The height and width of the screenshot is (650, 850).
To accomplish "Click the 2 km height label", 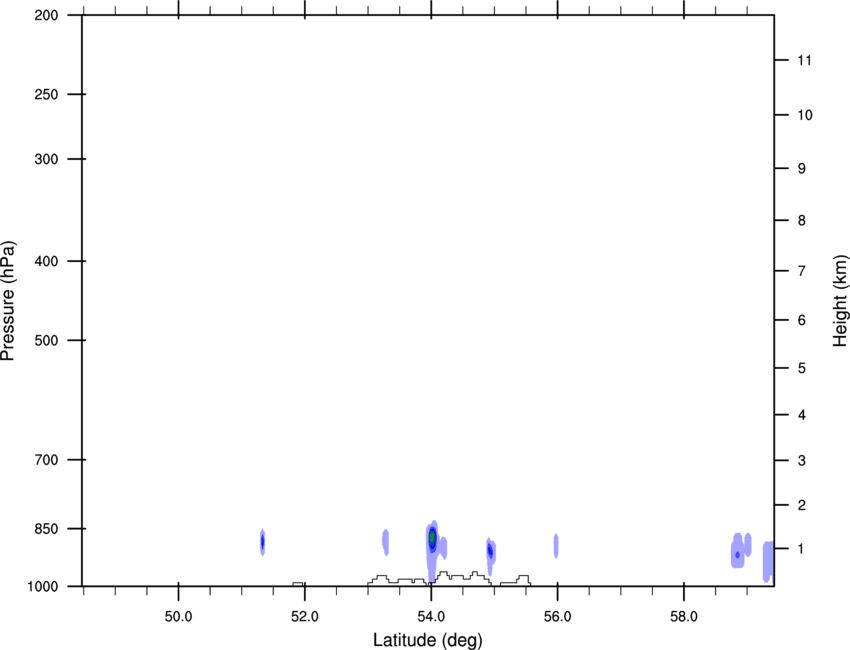I will coord(802,505).
